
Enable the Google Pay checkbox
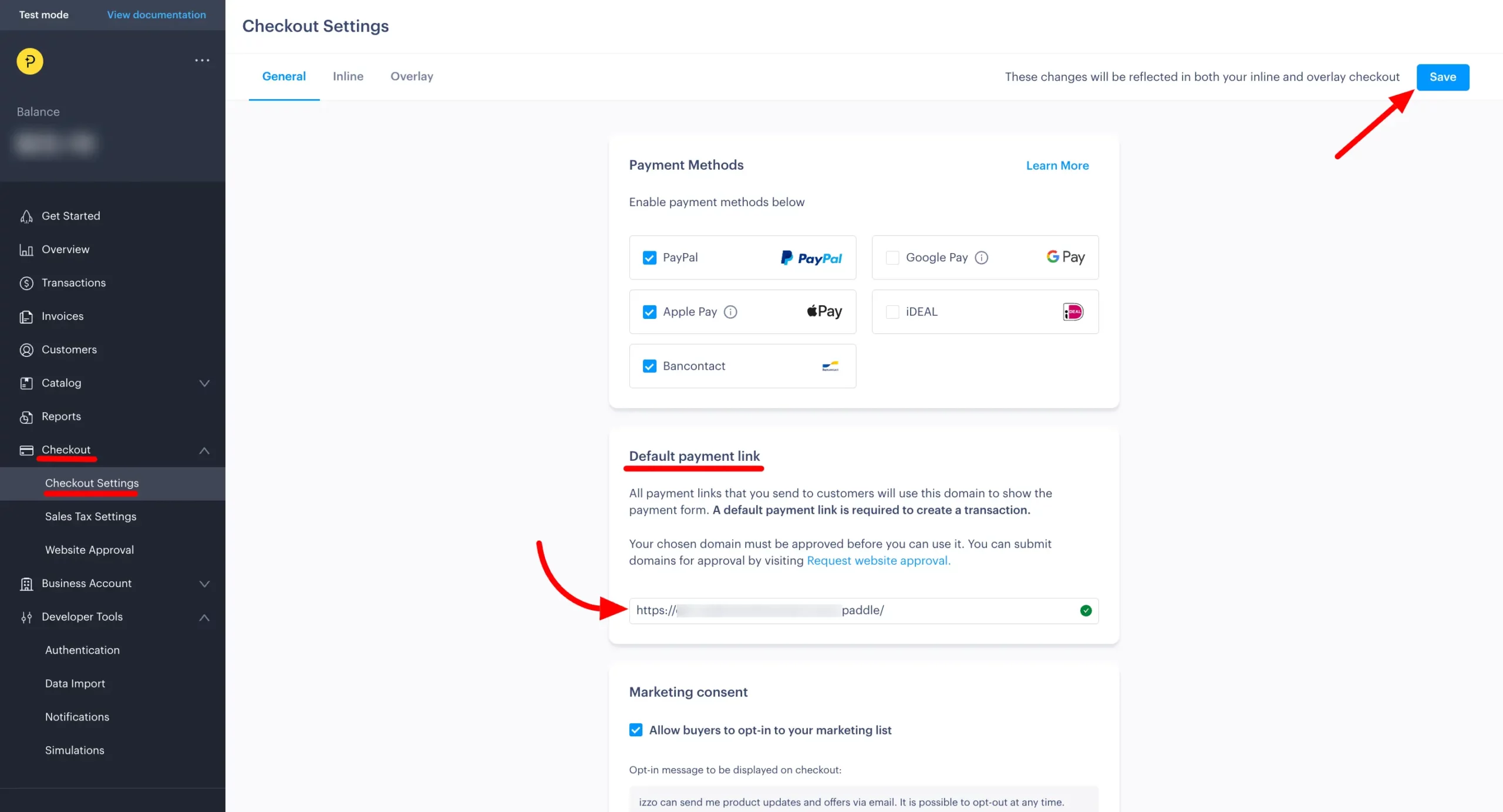(x=892, y=258)
